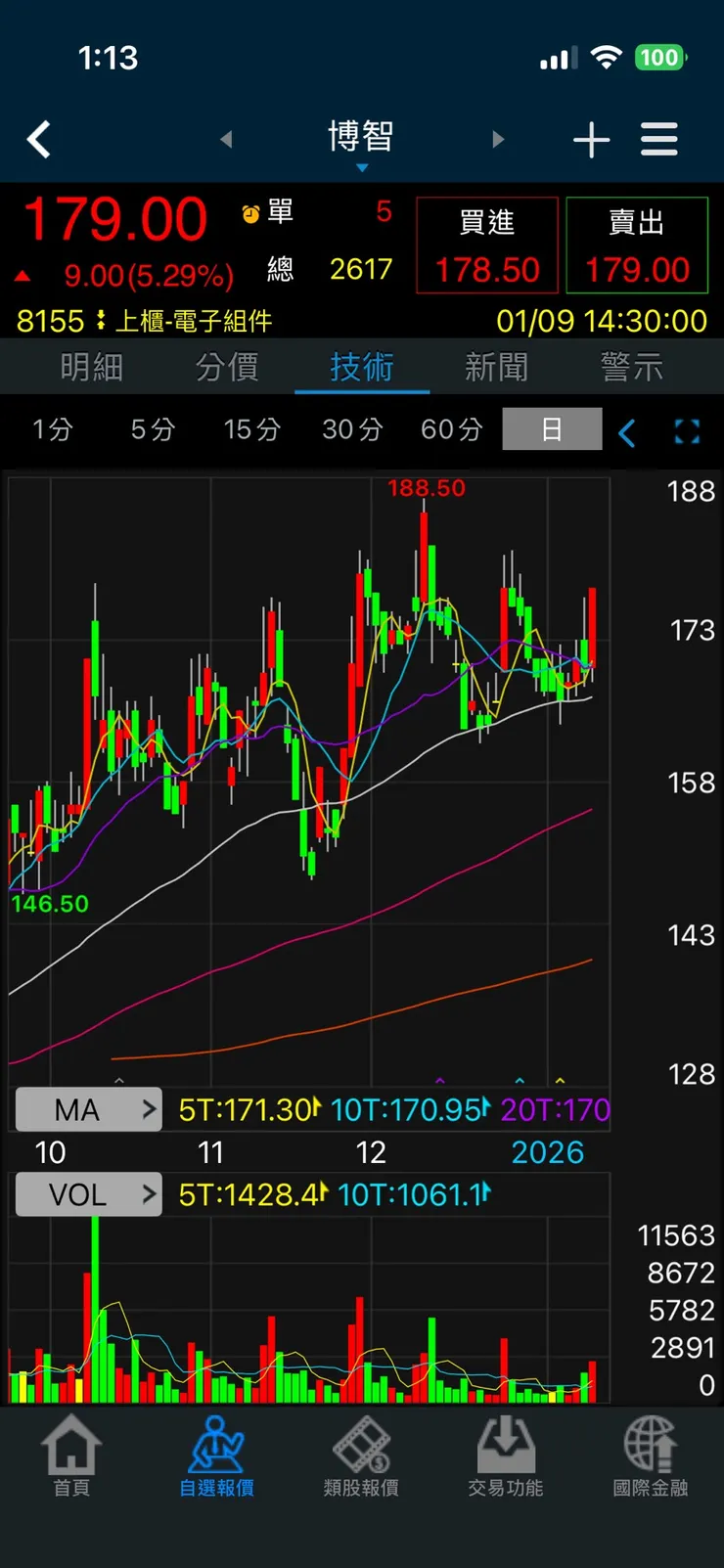Select 60分 chart interval
724x1568 pixels.
click(452, 429)
